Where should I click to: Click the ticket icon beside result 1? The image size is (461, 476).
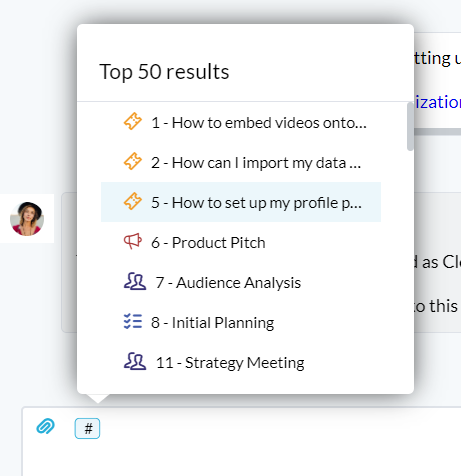[133, 121]
